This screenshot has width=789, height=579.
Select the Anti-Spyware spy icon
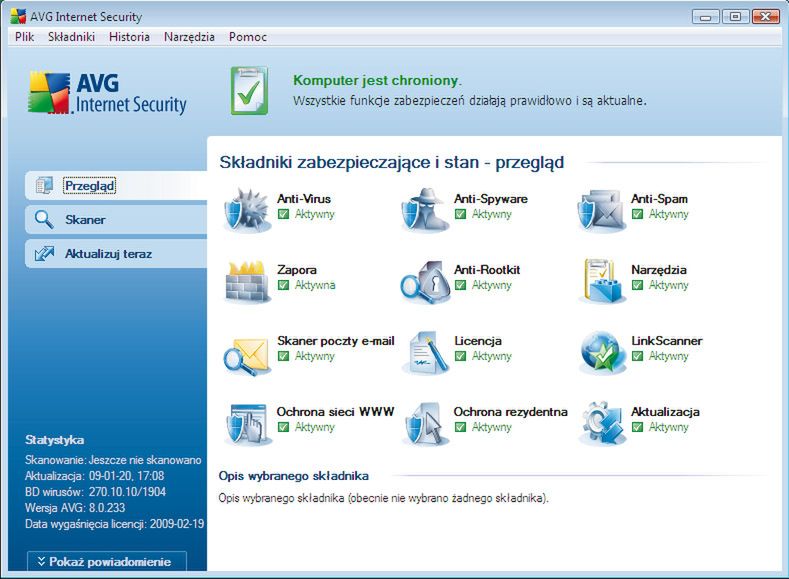424,210
